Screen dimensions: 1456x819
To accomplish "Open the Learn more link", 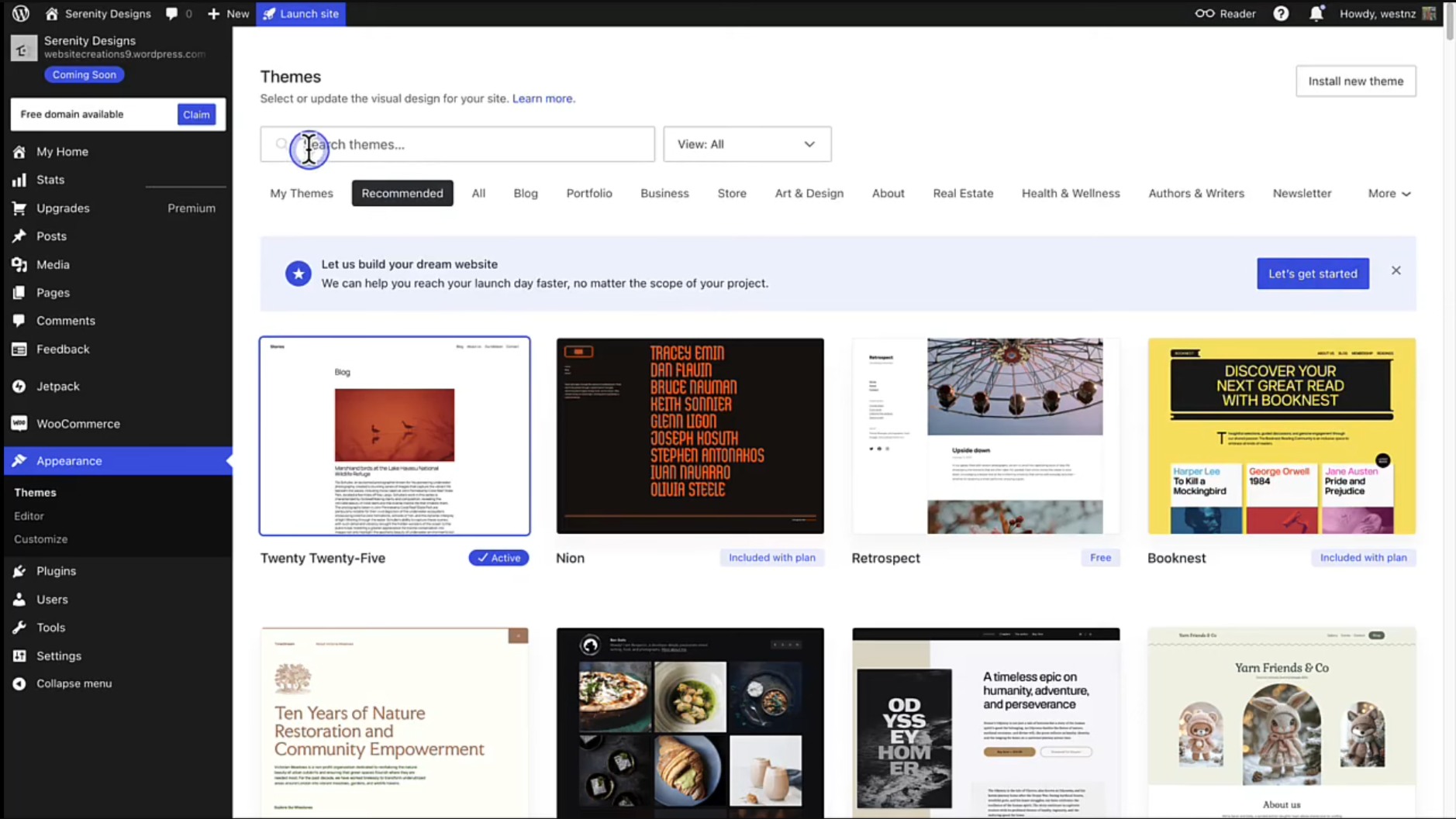I will coord(543,98).
